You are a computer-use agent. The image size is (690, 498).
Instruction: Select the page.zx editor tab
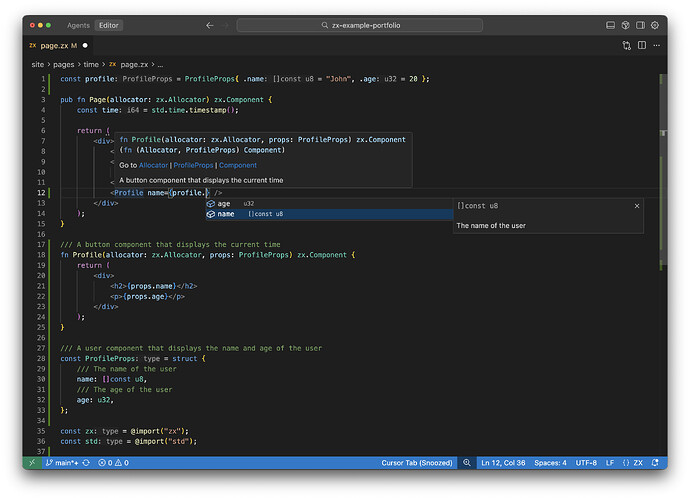58,45
